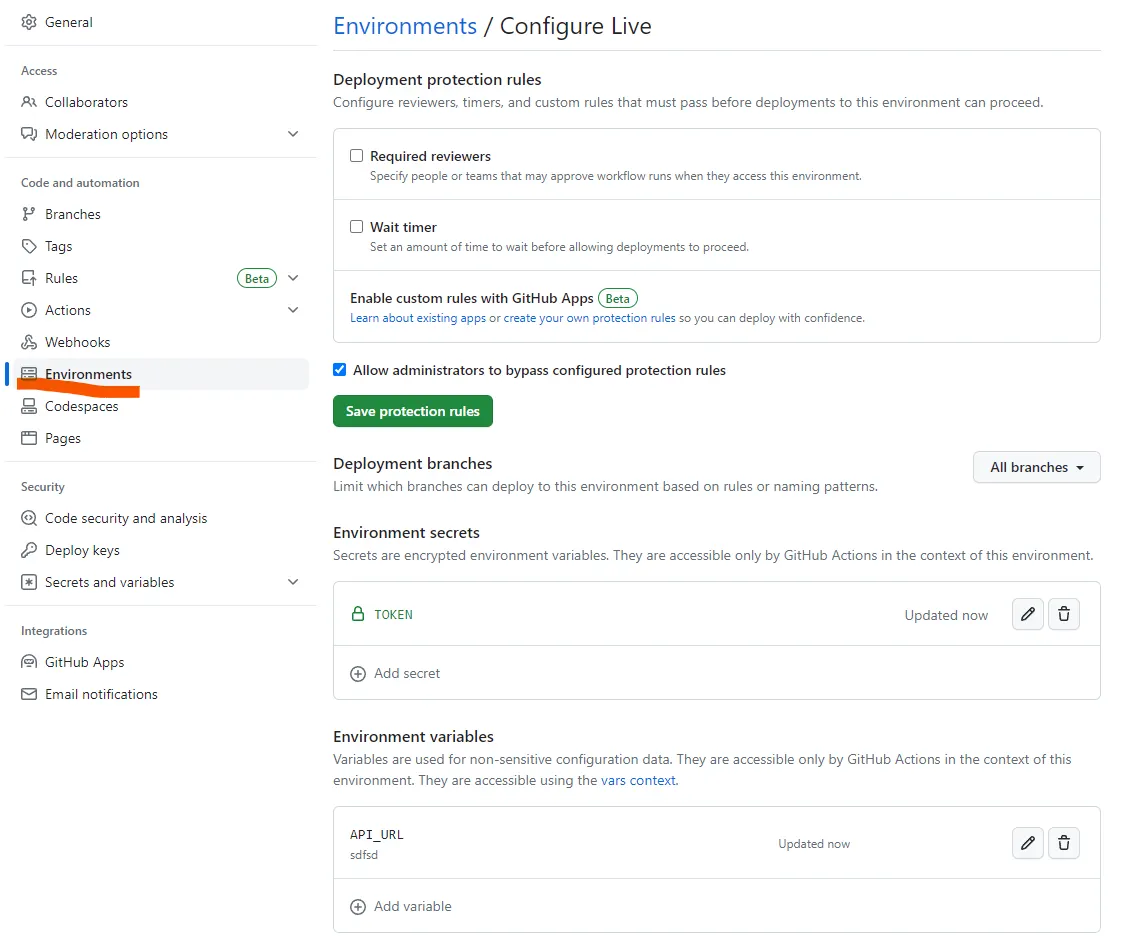
Task: Edit the API_URL variable with pencil icon
Action: pos(1028,843)
